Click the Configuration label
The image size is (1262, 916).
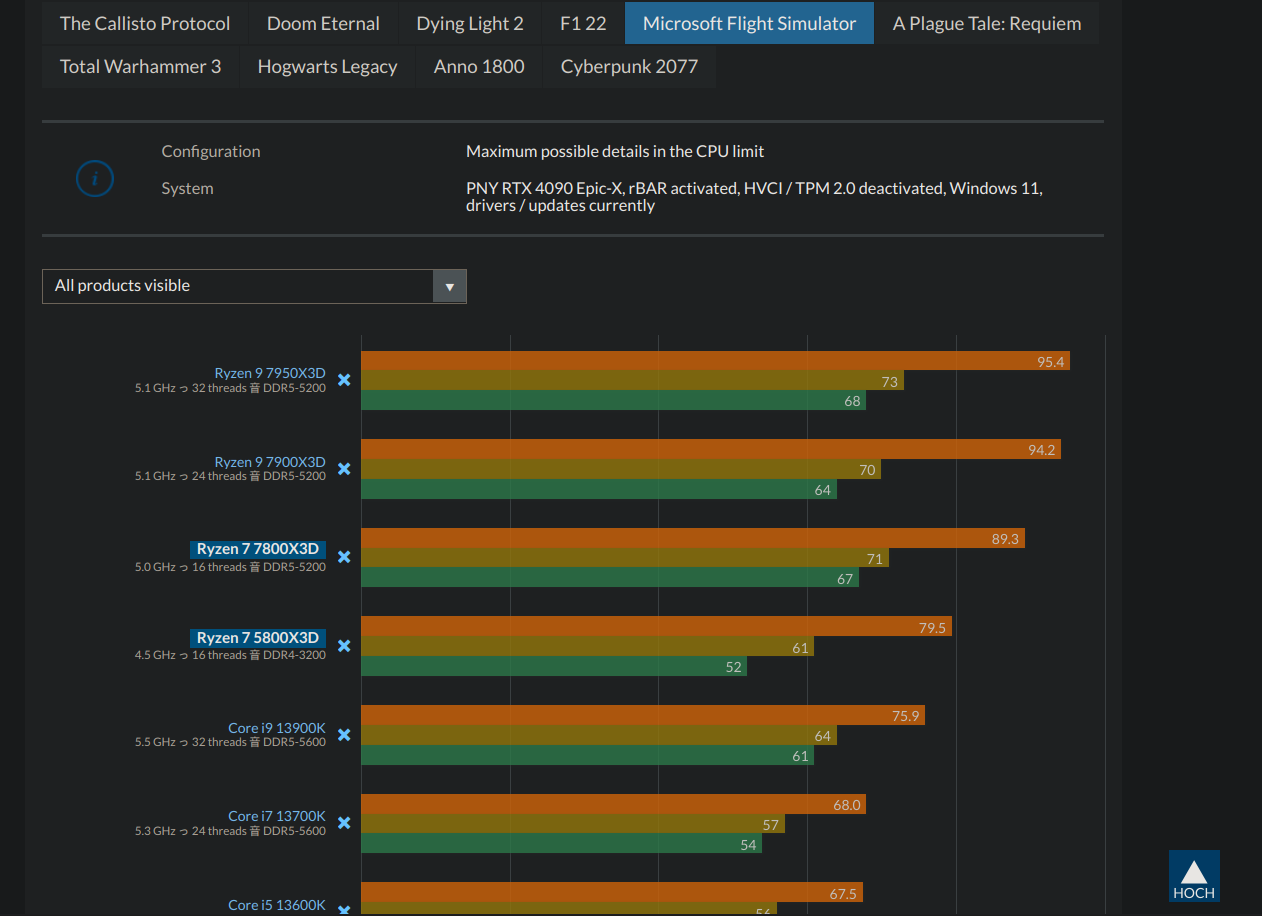pos(211,151)
